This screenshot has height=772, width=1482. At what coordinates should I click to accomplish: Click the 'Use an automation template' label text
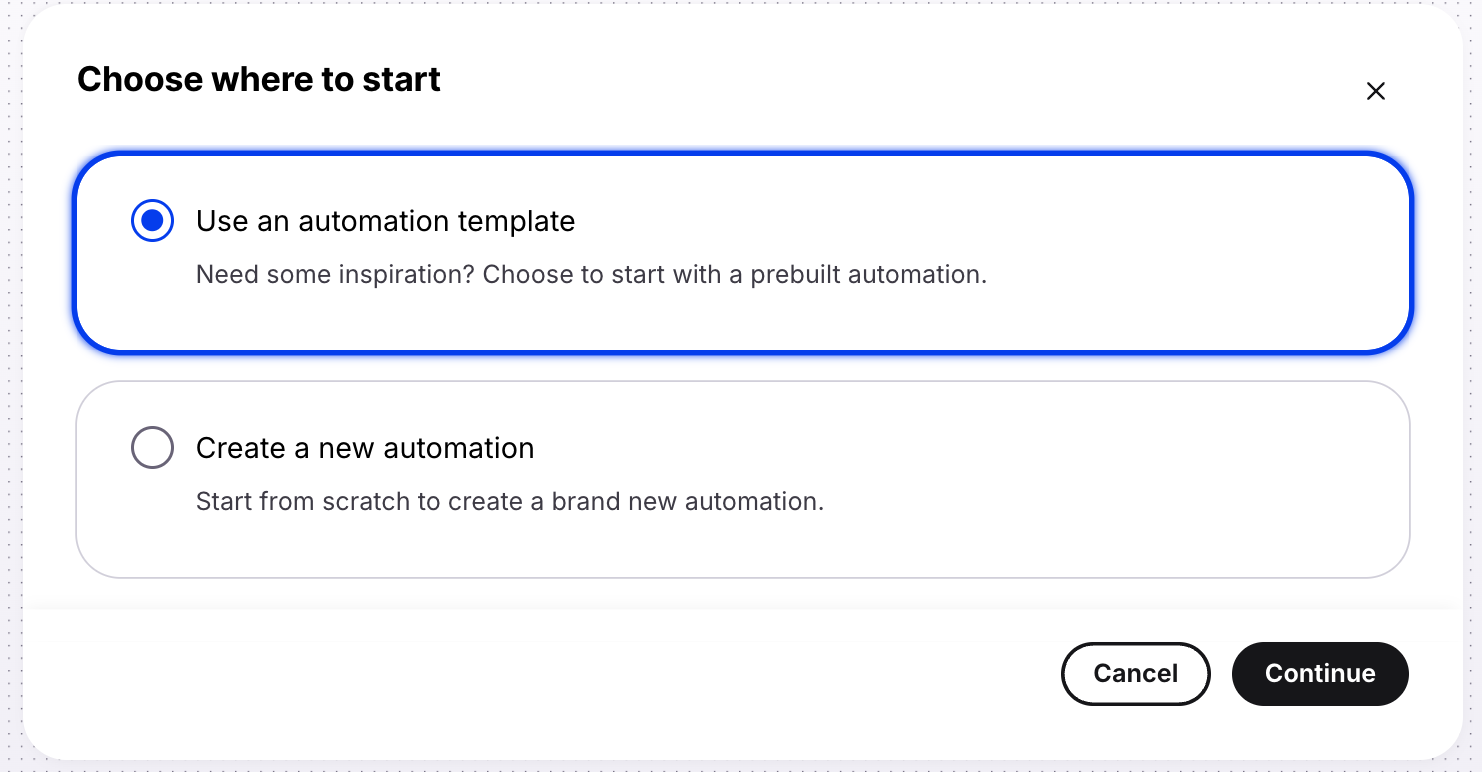[x=385, y=221]
